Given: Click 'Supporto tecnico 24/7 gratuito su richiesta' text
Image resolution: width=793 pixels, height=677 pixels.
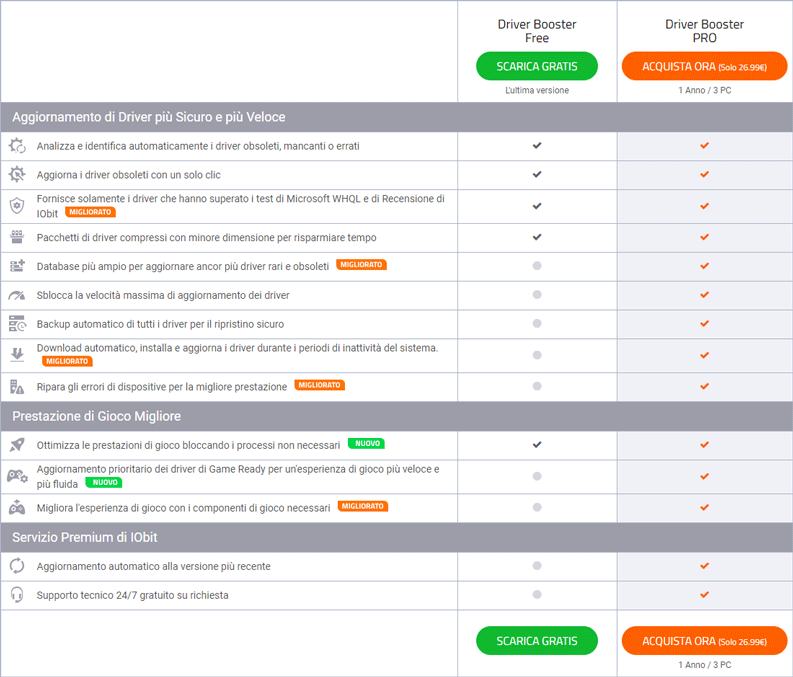Looking at the screenshot, I should pos(132,595).
